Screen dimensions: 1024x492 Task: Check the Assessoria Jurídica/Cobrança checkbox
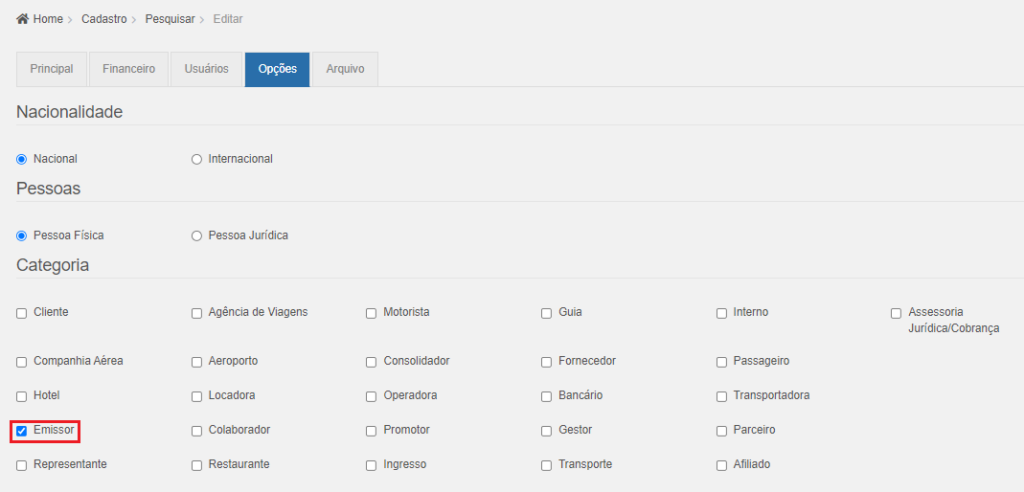896,313
